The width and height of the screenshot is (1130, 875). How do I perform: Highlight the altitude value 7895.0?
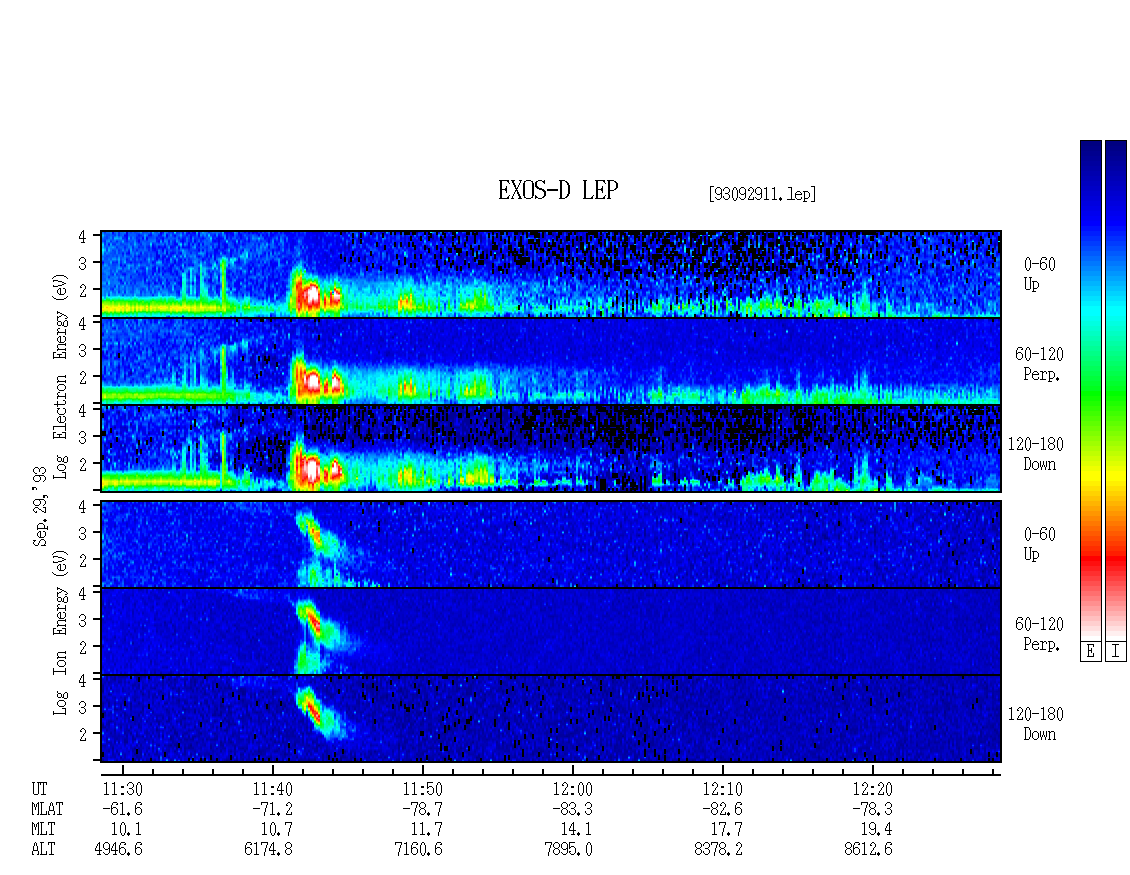coord(568,850)
